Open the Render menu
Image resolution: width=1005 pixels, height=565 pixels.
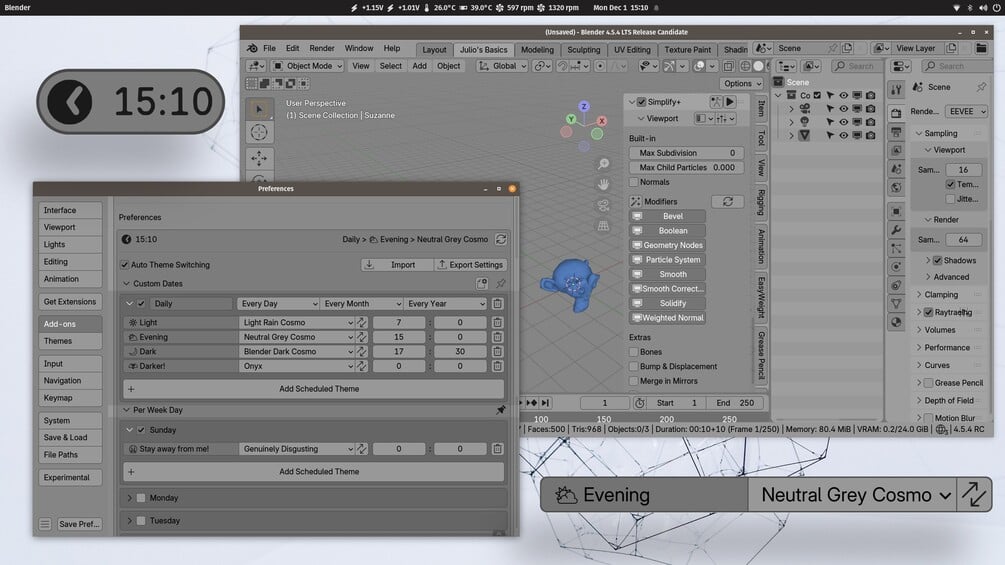[x=322, y=48]
